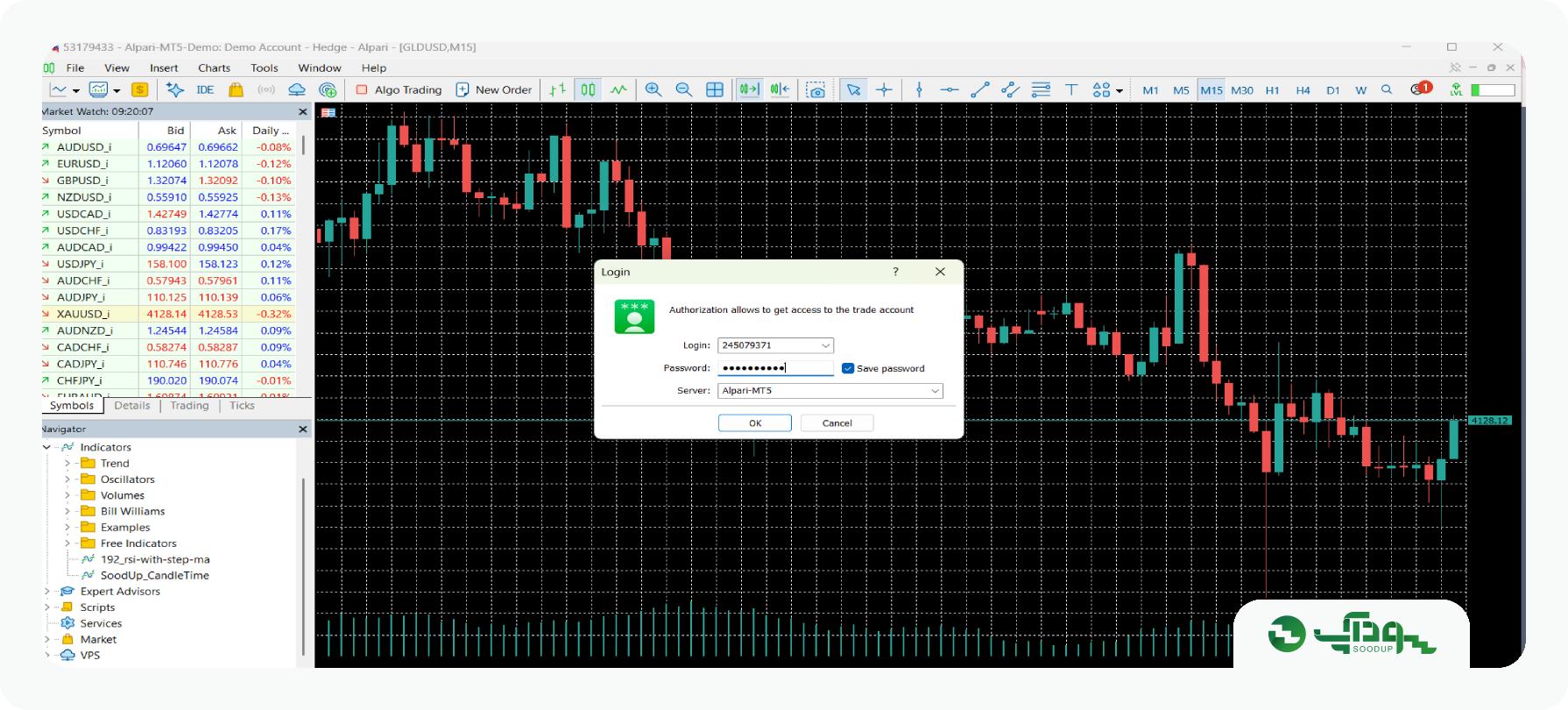The height and width of the screenshot is (710, 1568).
Task: Draw a vertical line tool
Action: [919, 89]
